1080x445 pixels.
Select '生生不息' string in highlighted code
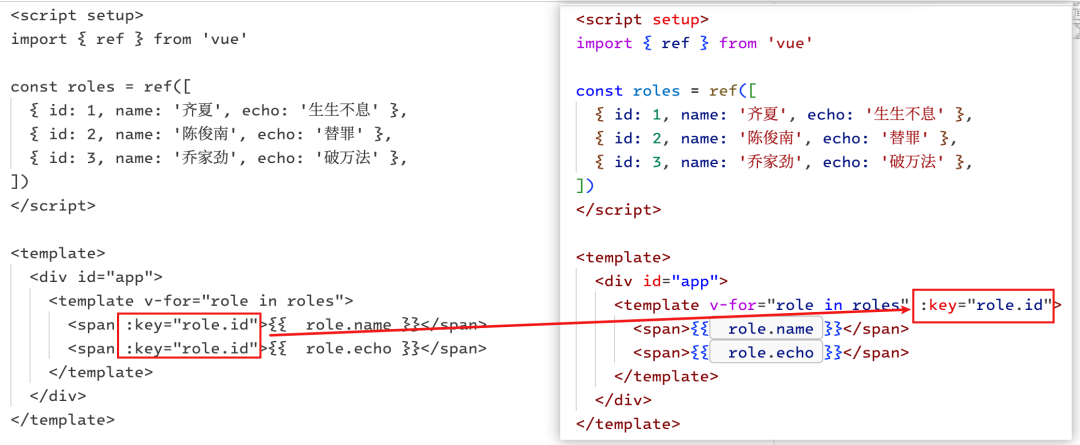pyautogui.click(x=904, y=114)
